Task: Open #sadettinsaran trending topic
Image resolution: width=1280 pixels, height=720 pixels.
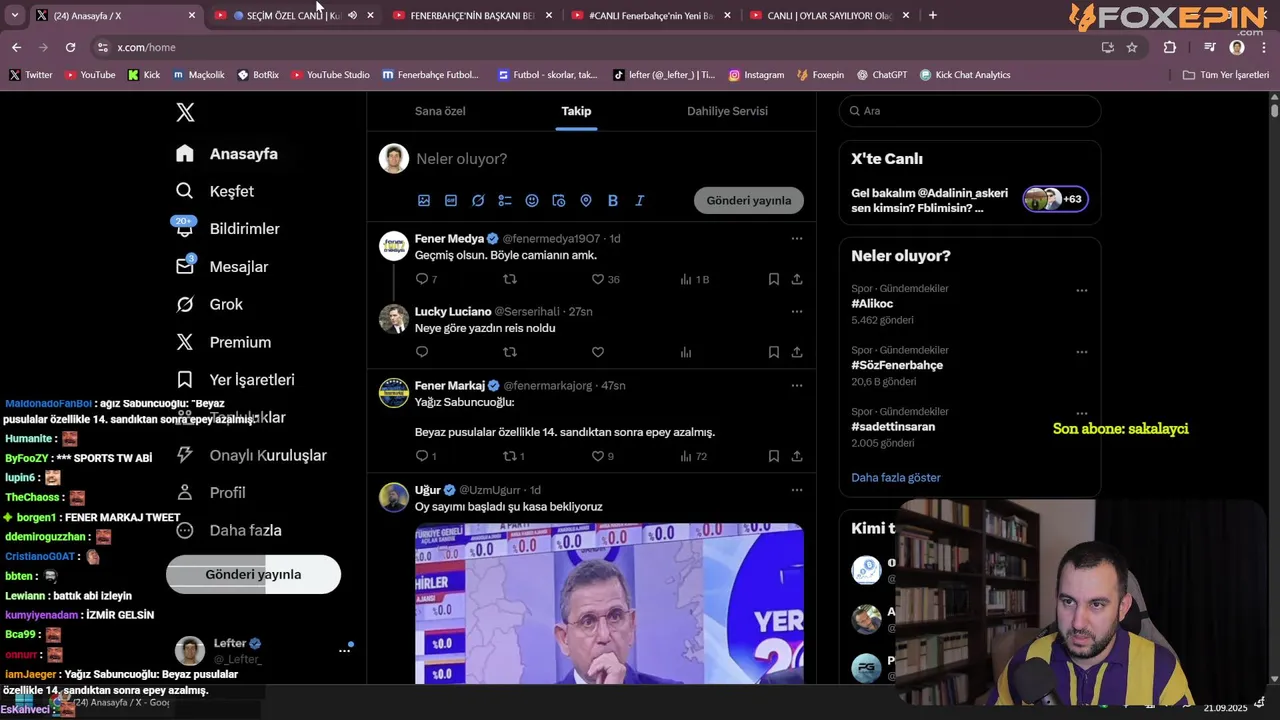Action: (x=893, y=427)
